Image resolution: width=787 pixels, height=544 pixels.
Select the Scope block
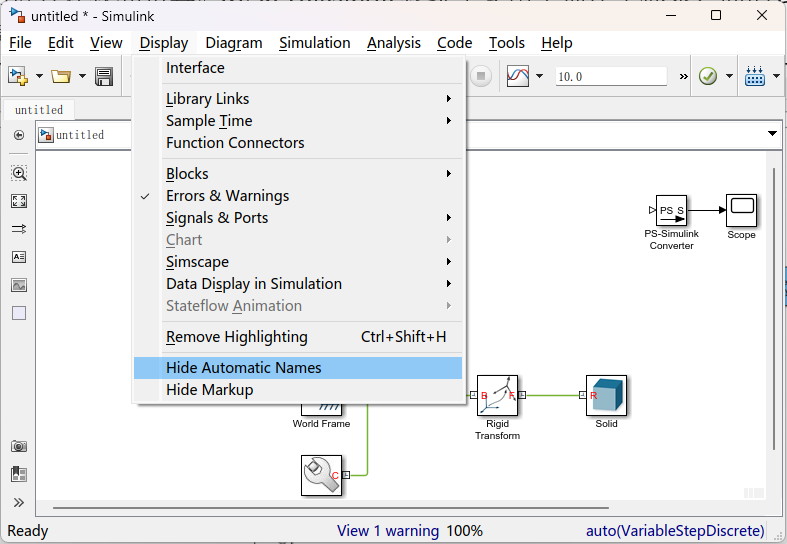tap(741, 210)
